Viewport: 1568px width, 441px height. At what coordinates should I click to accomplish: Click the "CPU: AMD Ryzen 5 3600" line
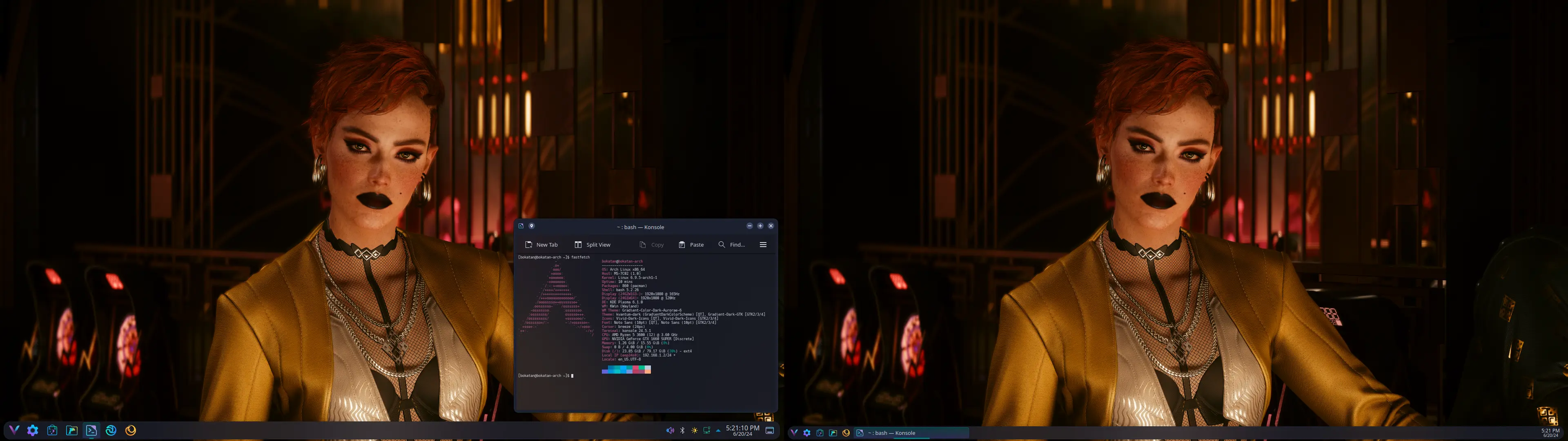coord(640,334)
